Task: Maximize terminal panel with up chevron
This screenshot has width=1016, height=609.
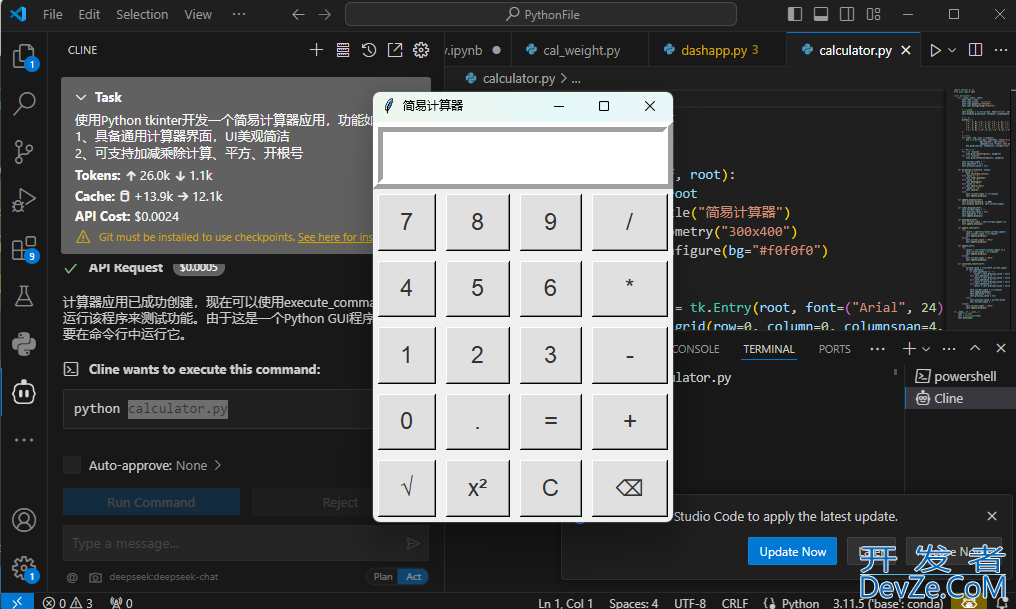Action: pyautogui.click(x=975, y=349)
